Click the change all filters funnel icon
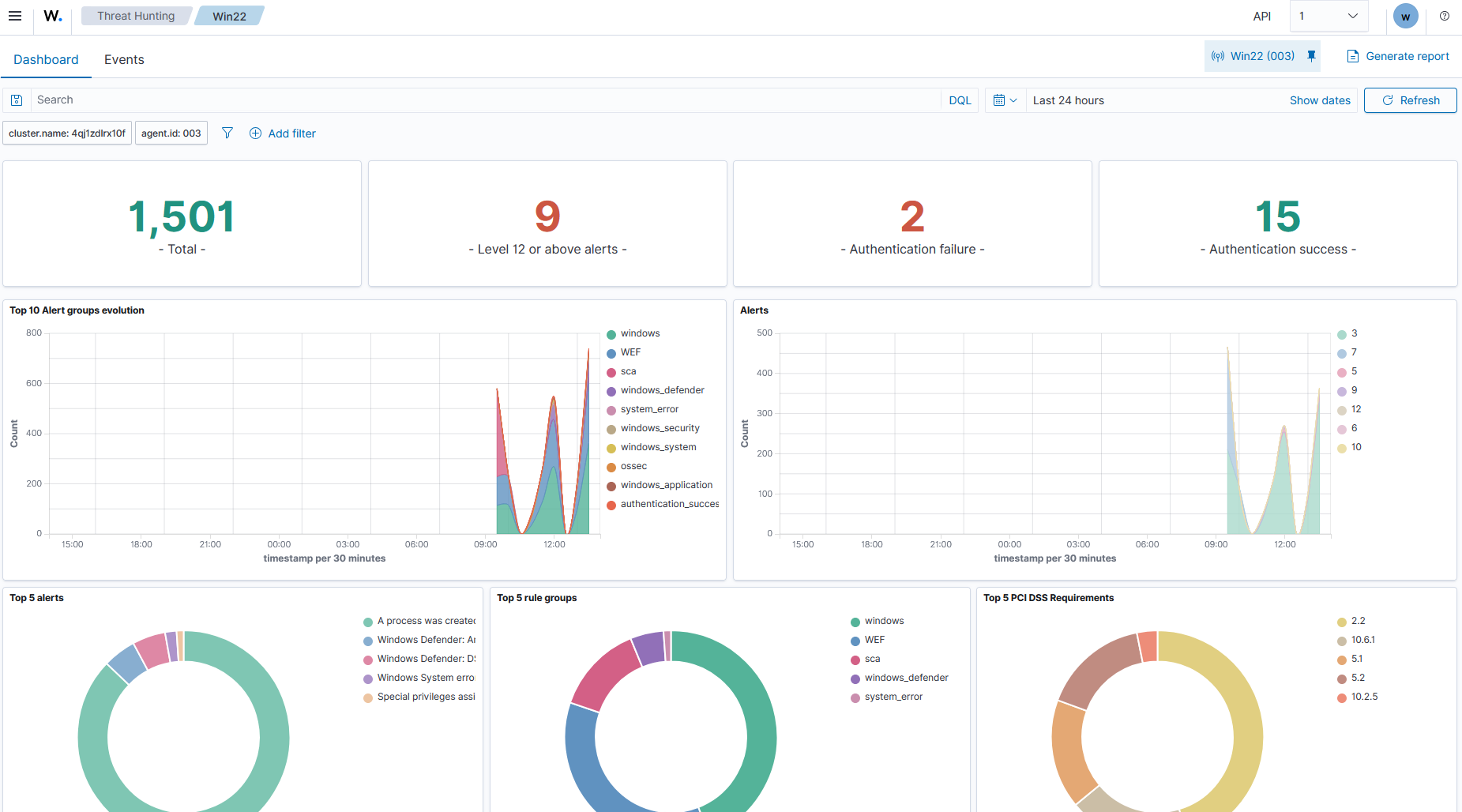 [227, 133]
